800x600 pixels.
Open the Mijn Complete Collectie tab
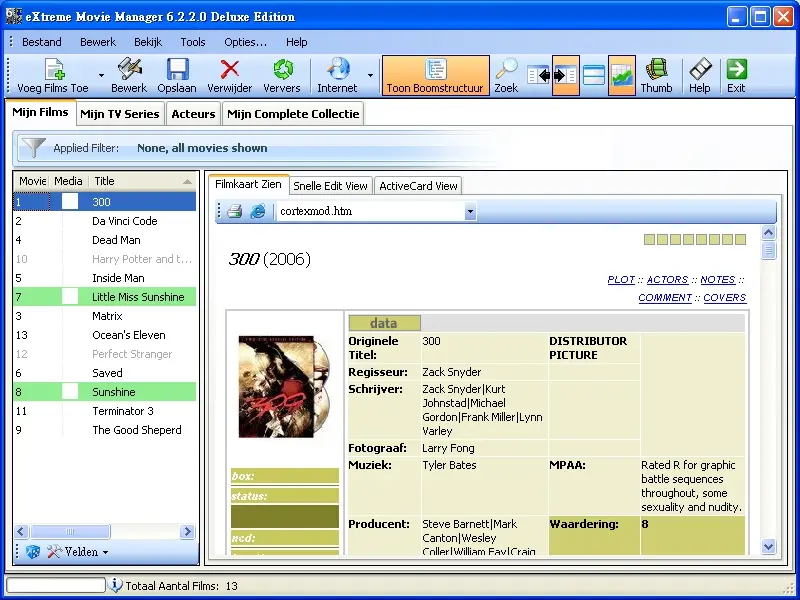point(293,114)
